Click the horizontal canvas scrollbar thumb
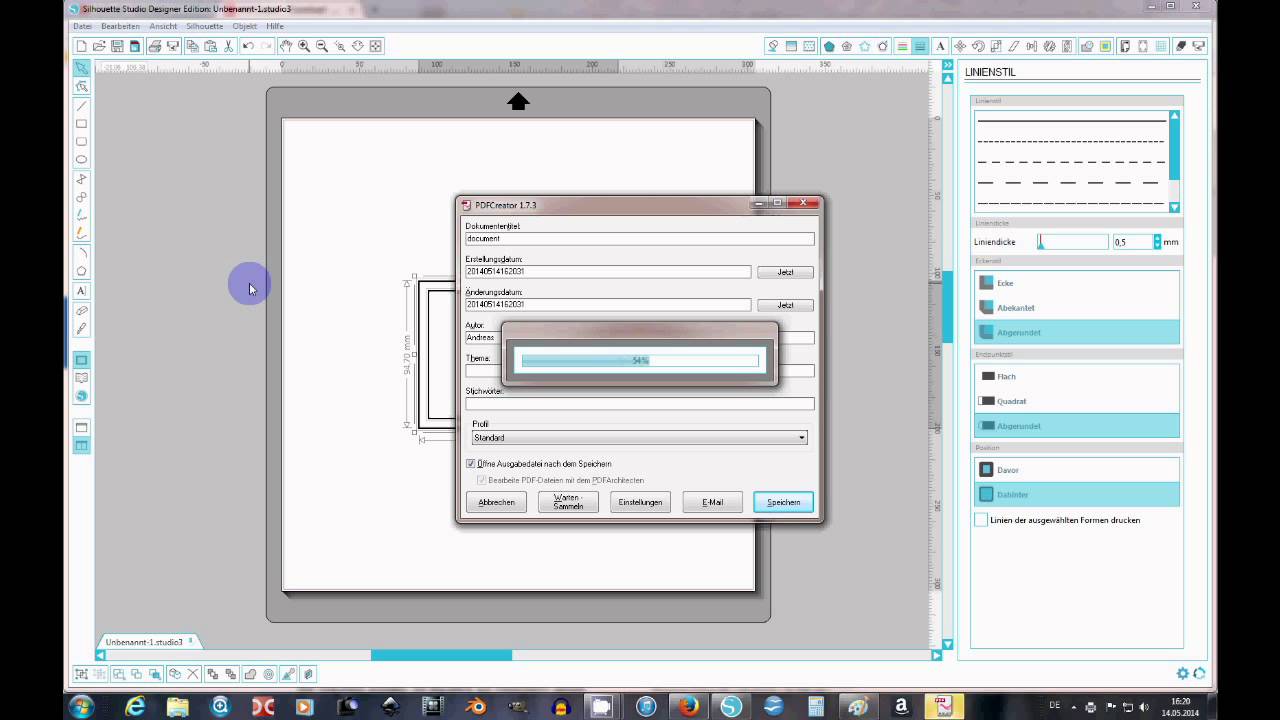 441,655
